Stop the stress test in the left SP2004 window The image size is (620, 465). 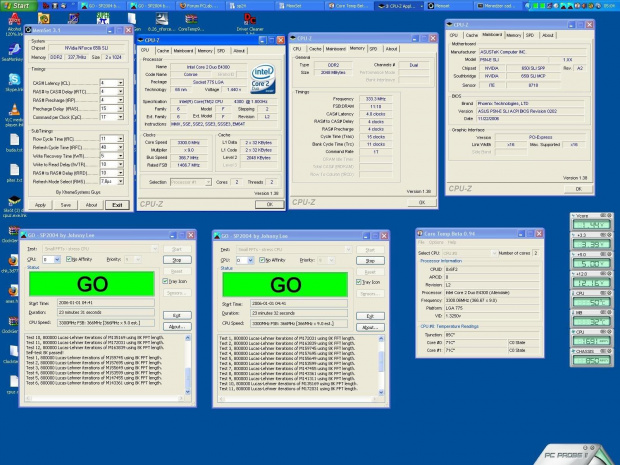tap(177, 260)
